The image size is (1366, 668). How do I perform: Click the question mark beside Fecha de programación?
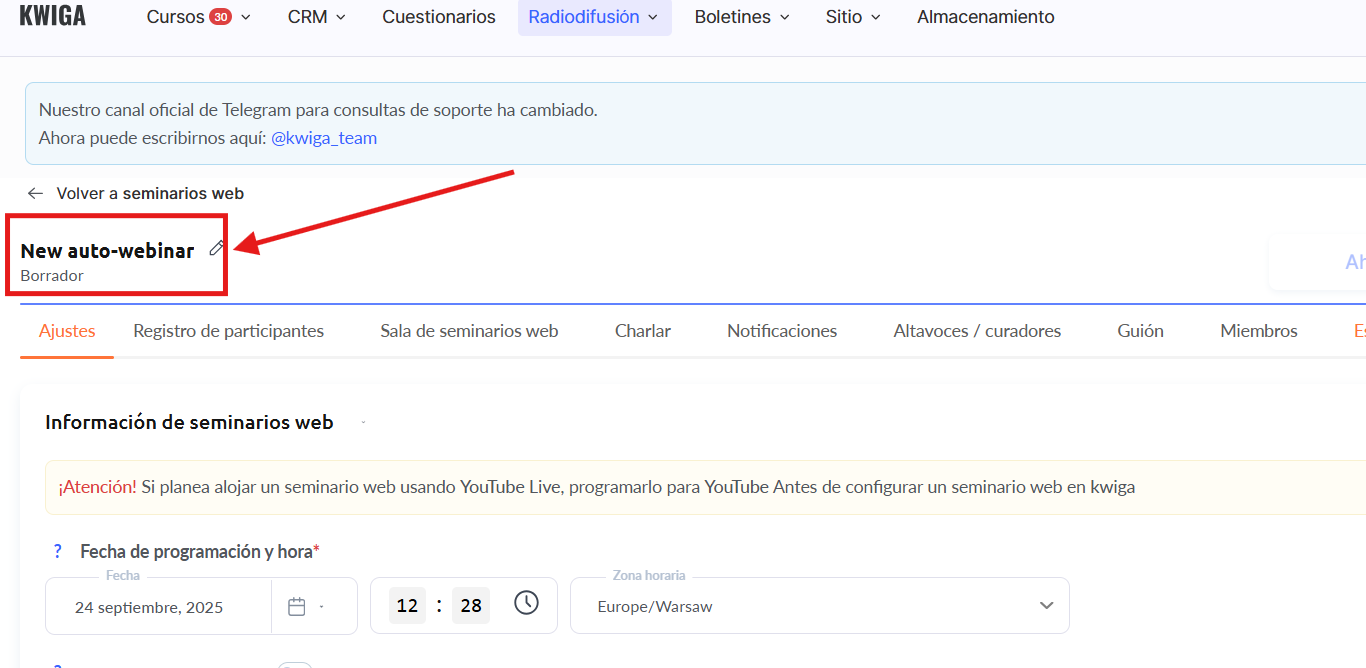pyautogui.click(x=58, y=551)
